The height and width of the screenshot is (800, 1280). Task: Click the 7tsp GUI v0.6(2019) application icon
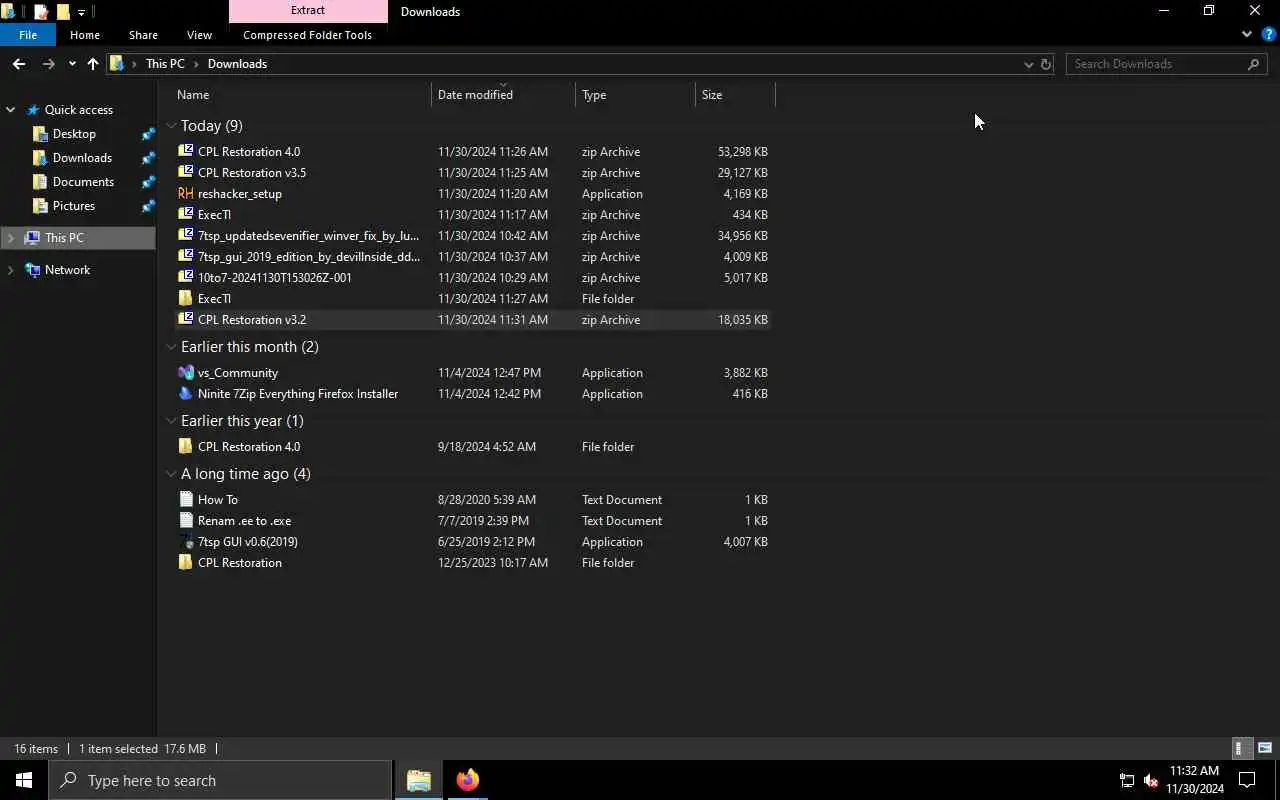coord(185,541)
